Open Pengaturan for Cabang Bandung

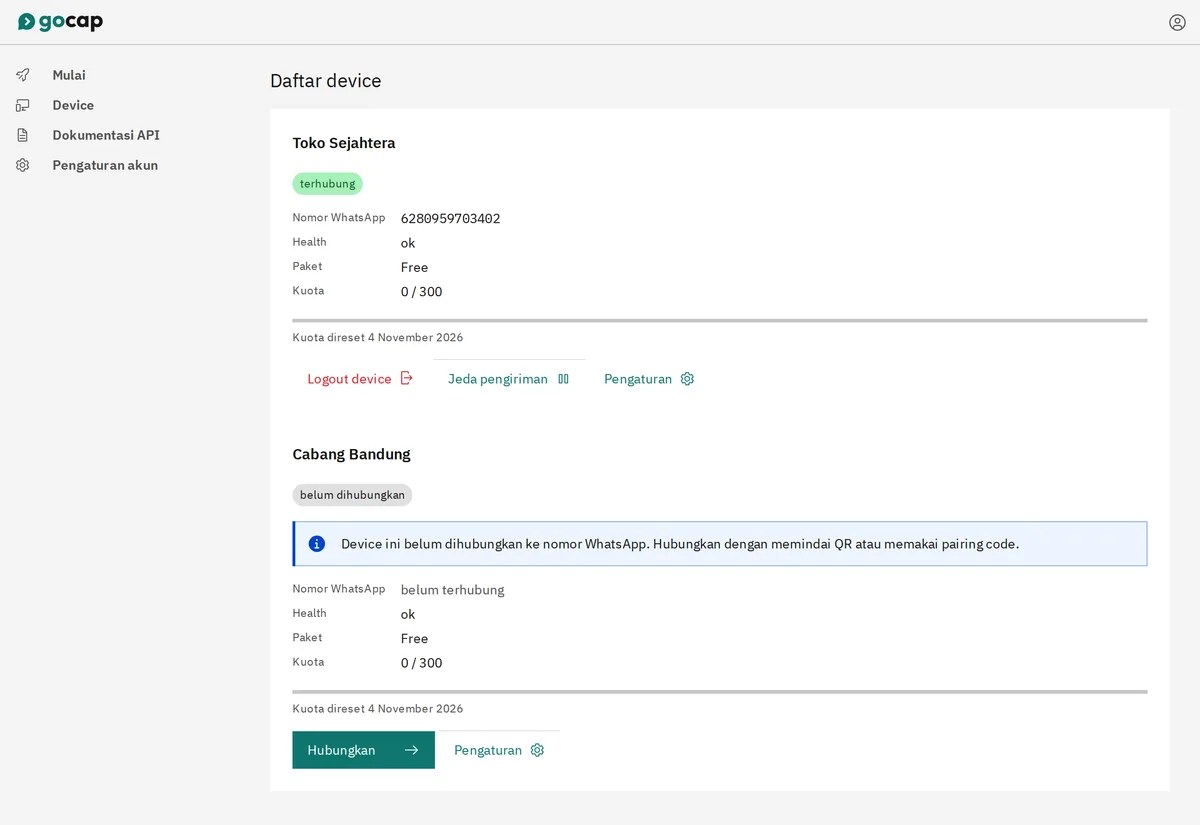click(x=499, y=750)
